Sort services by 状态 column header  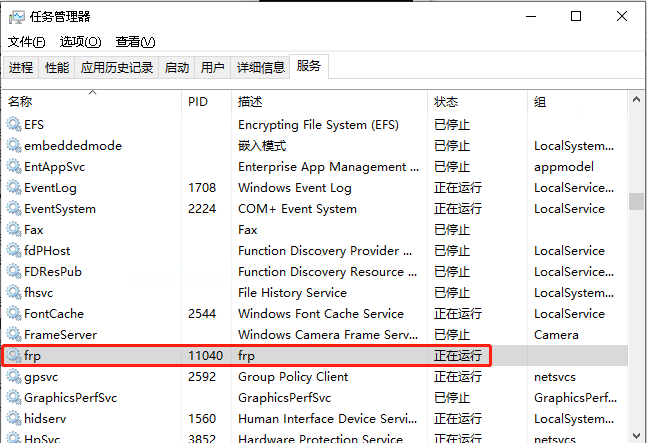446,103
